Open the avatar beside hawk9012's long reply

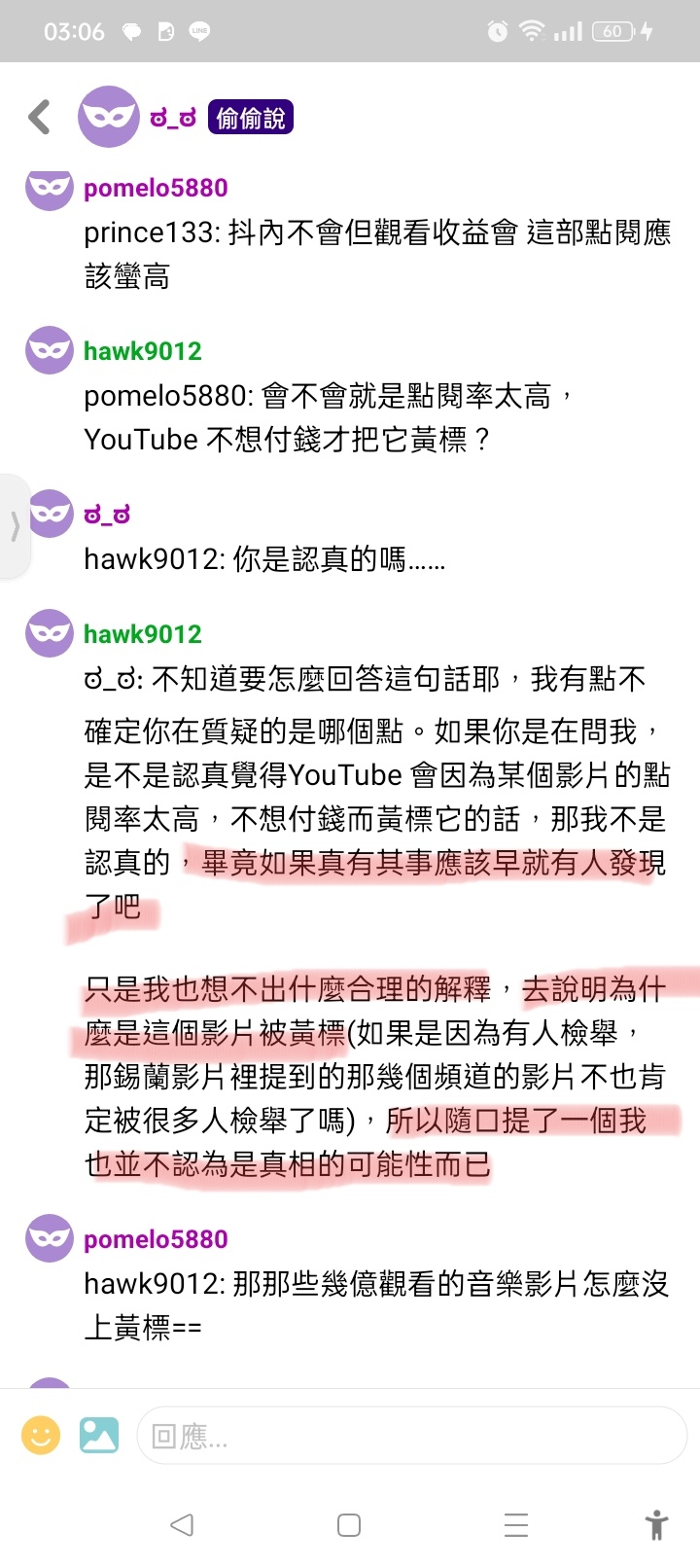point(50,633)
